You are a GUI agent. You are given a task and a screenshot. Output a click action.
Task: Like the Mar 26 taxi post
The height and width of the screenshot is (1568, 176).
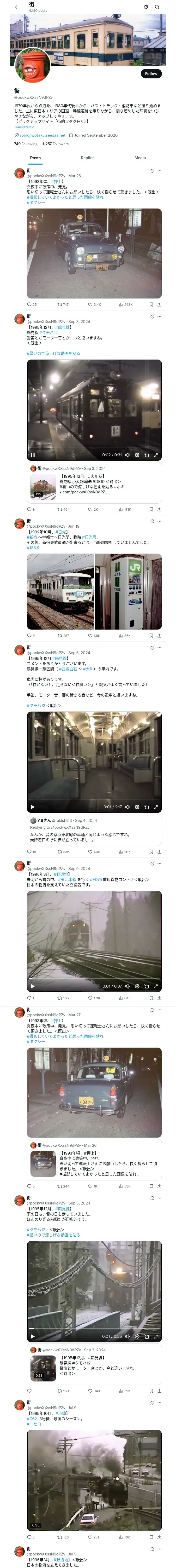(94, 304)
